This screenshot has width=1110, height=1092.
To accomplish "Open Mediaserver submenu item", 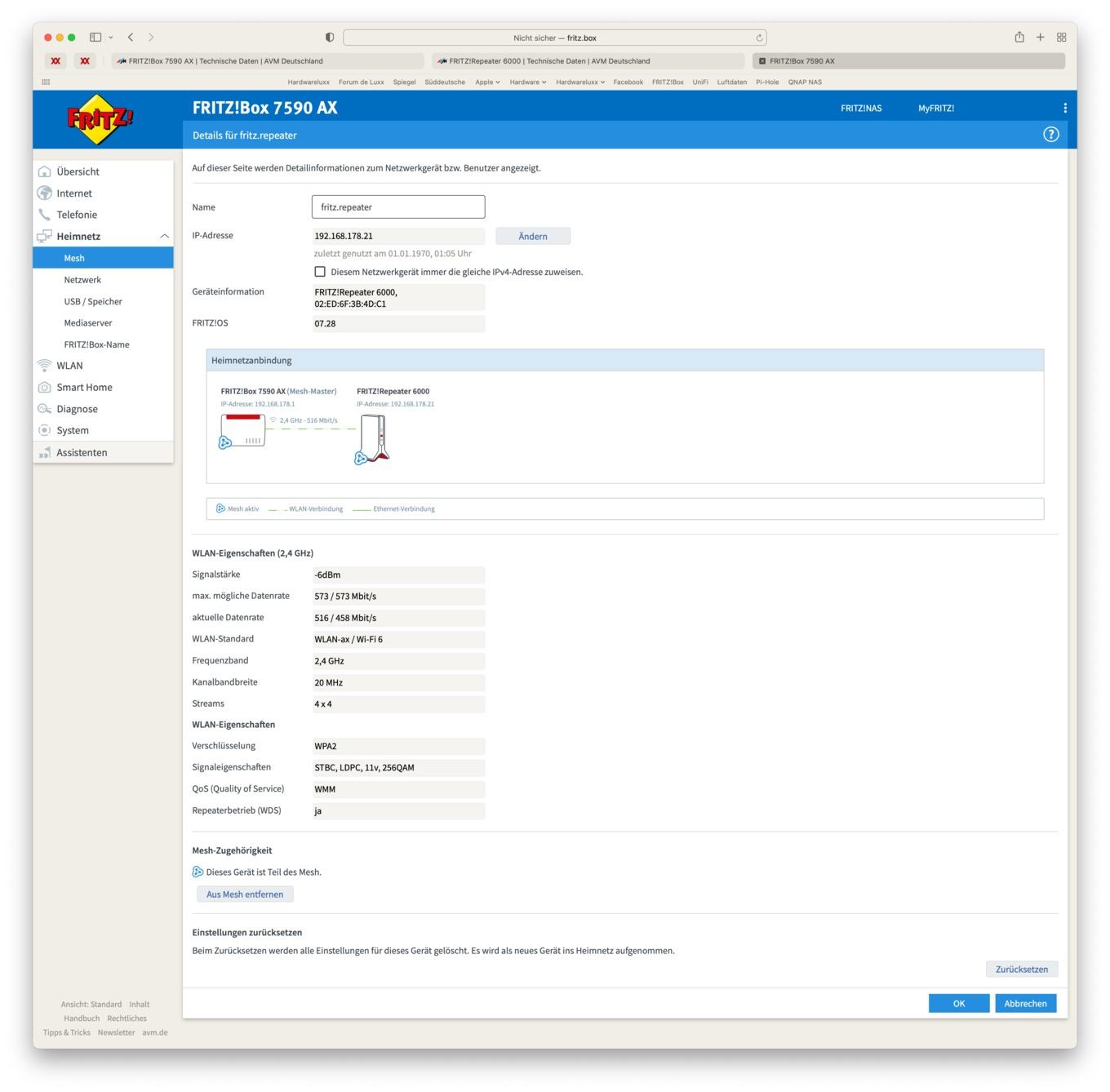I will click(88, 323).
